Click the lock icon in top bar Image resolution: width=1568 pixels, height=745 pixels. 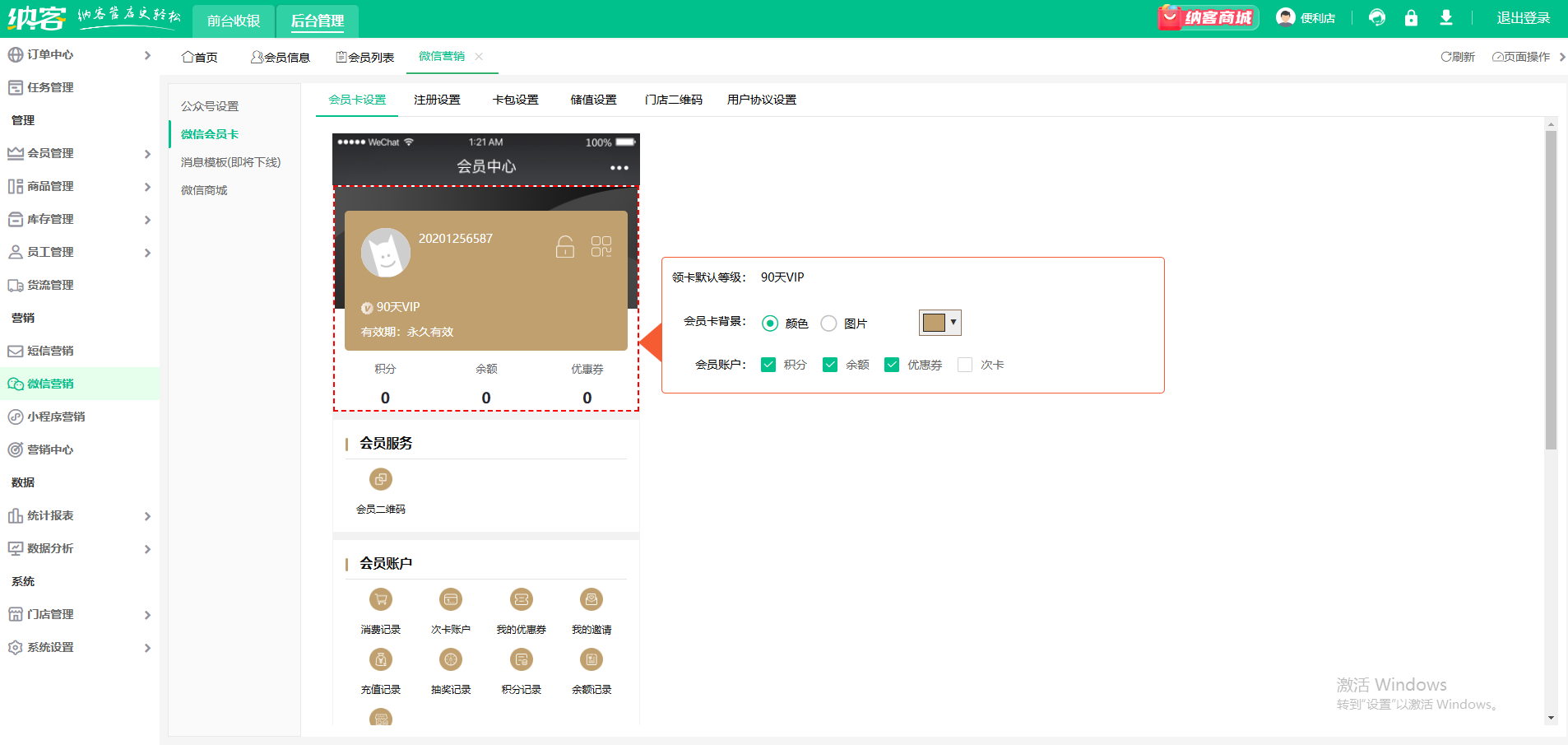[x=1411, y=18]
